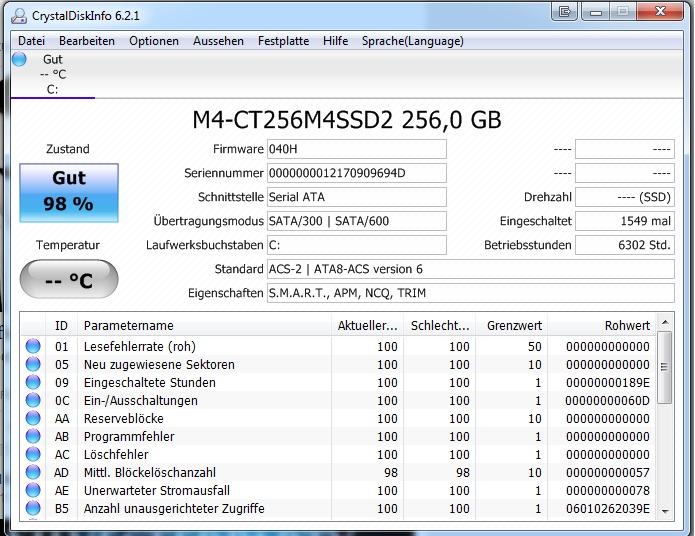
Task: Open the Optionen menu
Action: pyautogui.click(x=154, y=41)
